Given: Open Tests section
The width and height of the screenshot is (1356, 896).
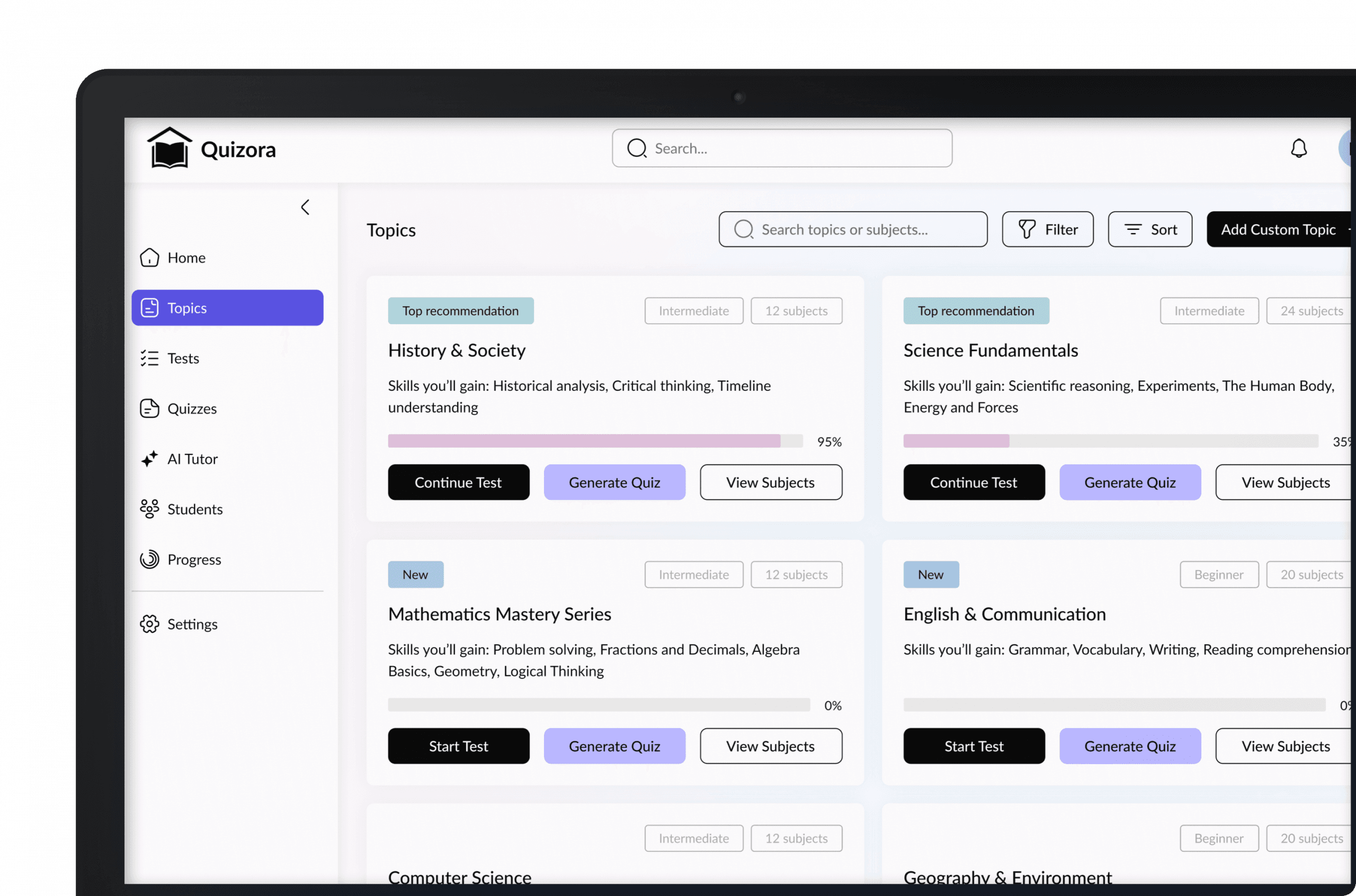Looking at the screenshot, I should click(227, 359).
